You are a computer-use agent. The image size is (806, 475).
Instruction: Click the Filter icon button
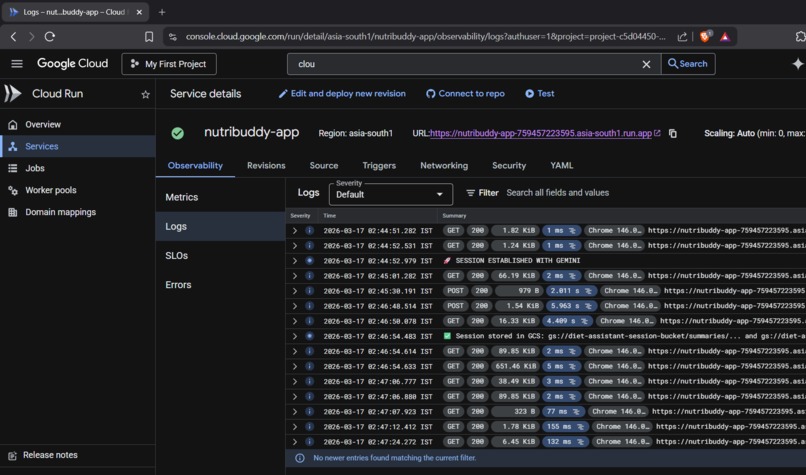[482, 193]
